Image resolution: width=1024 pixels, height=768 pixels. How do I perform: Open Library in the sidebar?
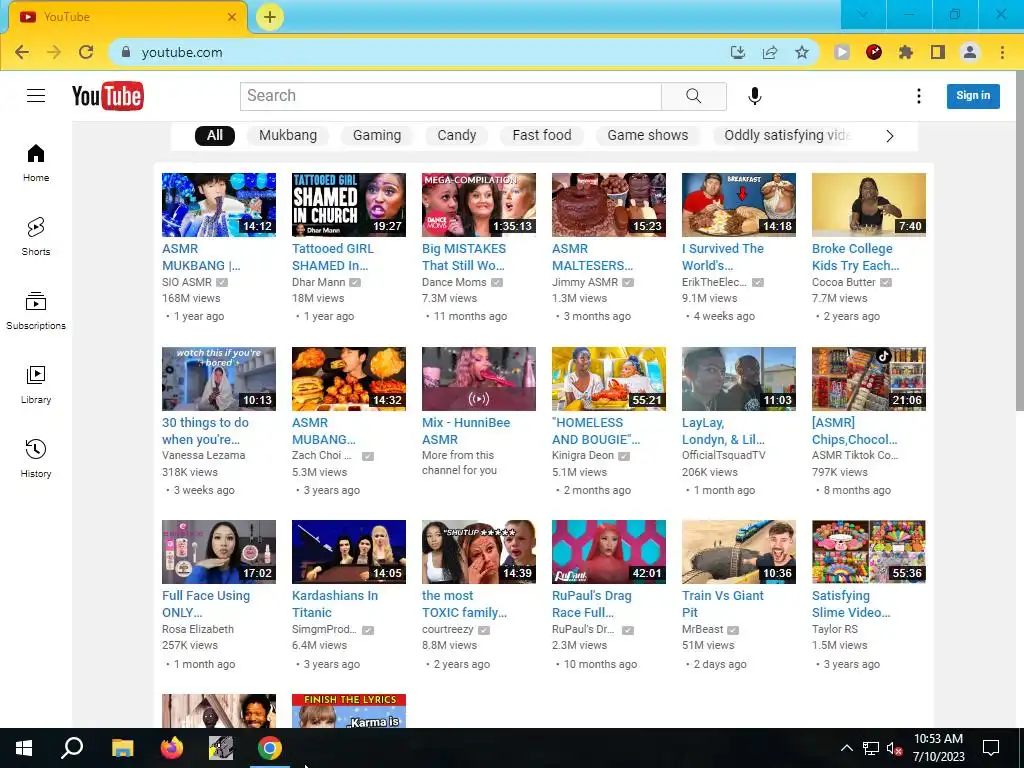pos(36,385)
